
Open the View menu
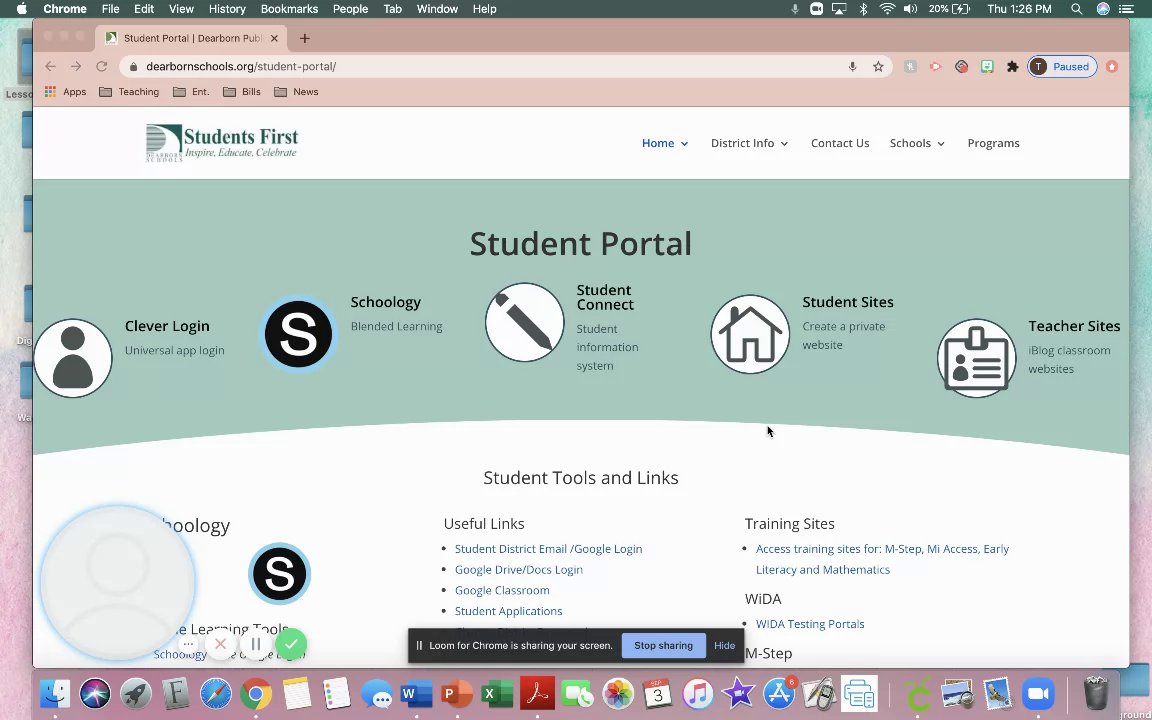181,9
